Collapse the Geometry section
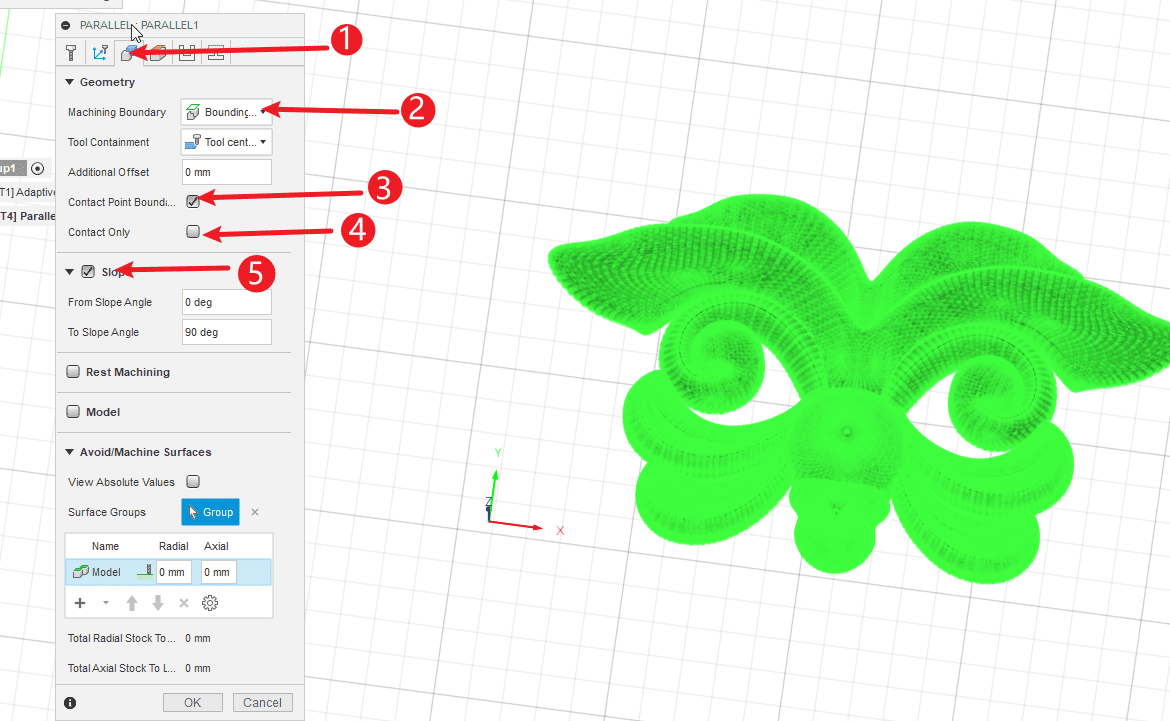This screenshot has height=721, width=1170. point(70,82)
